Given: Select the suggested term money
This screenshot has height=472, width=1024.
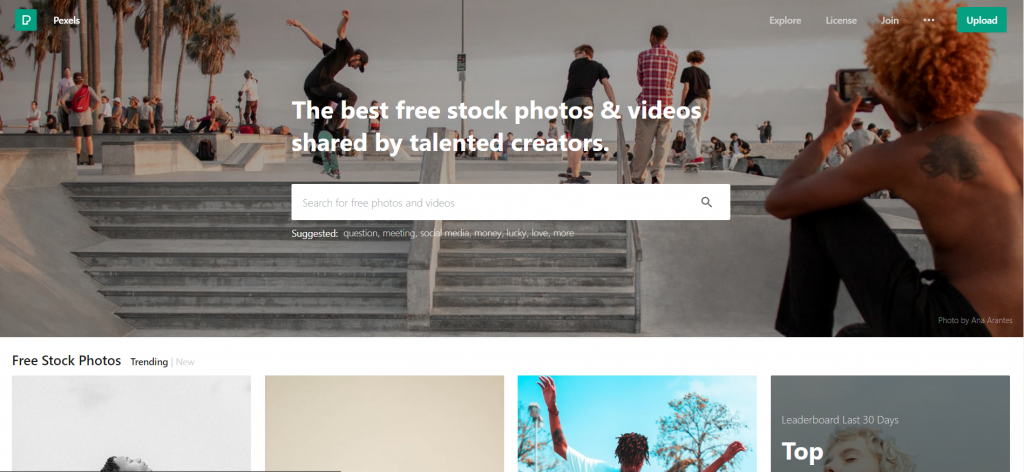Looking at the screenshot, I should click(x=487, y=233).
